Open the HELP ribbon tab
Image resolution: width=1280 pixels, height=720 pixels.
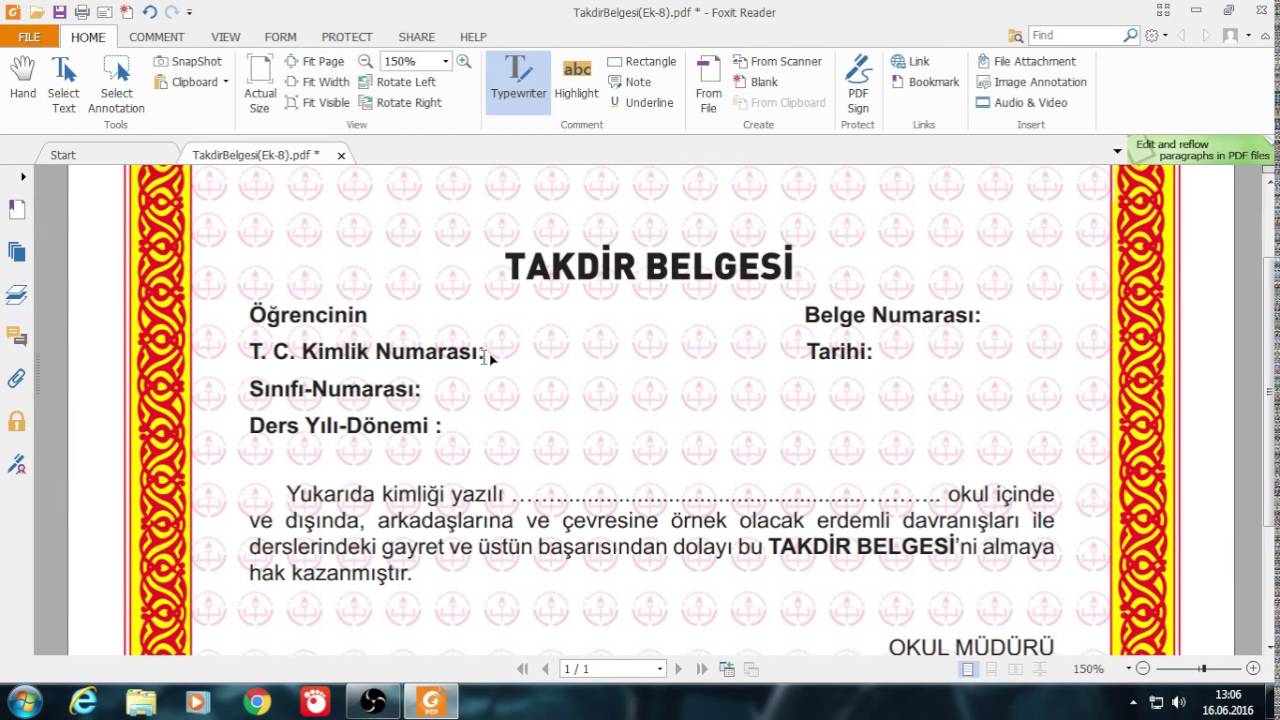(x=473, y=37)
